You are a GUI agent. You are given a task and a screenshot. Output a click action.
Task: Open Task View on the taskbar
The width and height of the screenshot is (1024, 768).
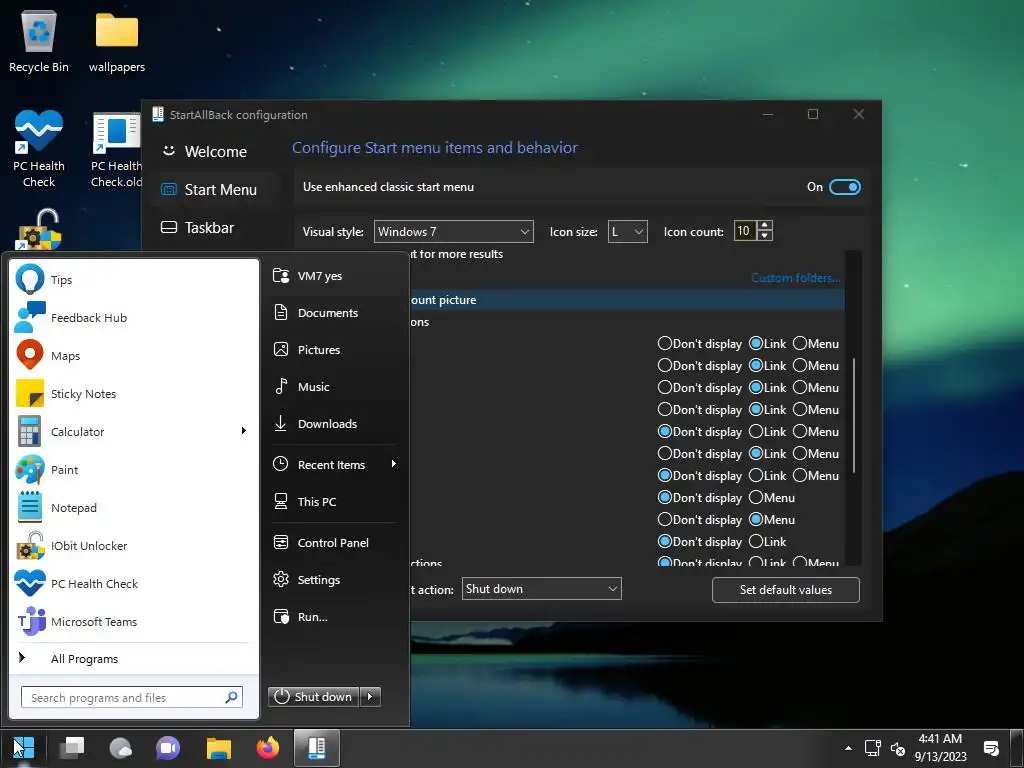[x=71, y=748]
